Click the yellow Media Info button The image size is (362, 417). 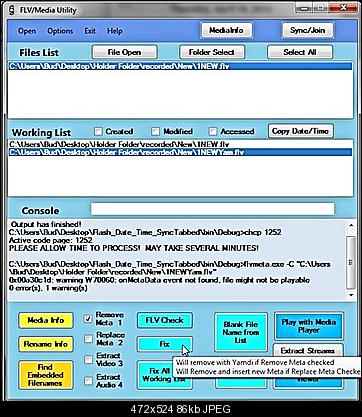tap(46, 320)
